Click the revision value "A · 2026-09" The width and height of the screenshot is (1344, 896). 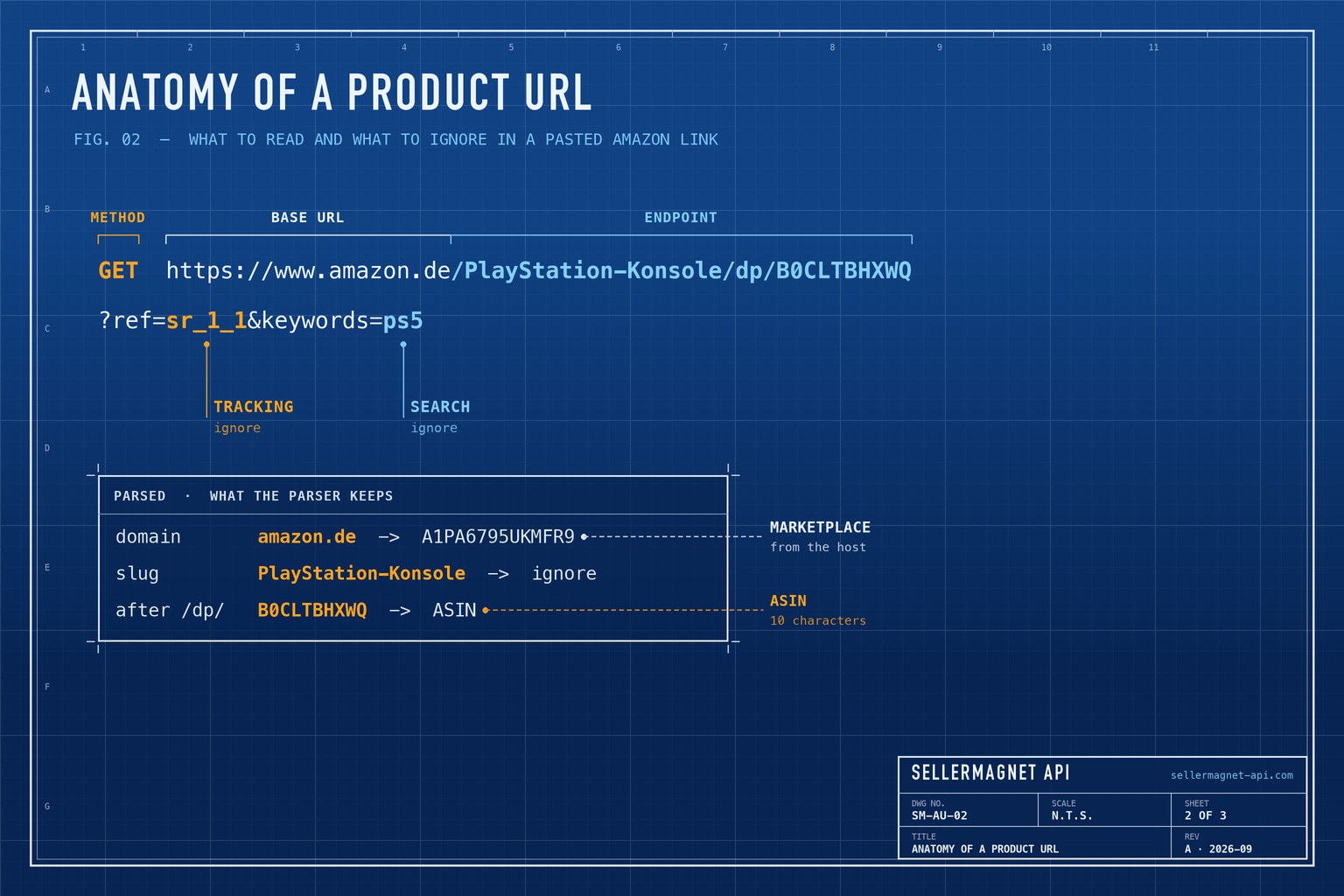click(1218, 849)
